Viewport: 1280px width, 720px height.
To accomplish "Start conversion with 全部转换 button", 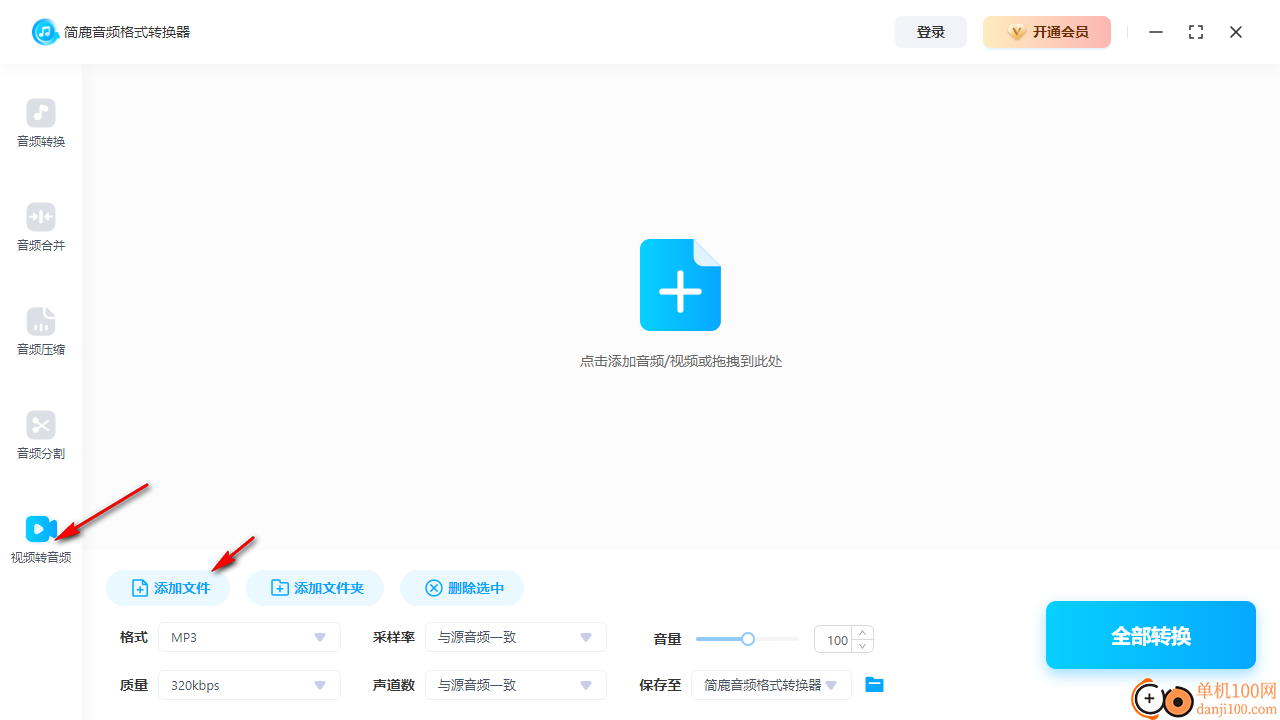I will 1151,635.
